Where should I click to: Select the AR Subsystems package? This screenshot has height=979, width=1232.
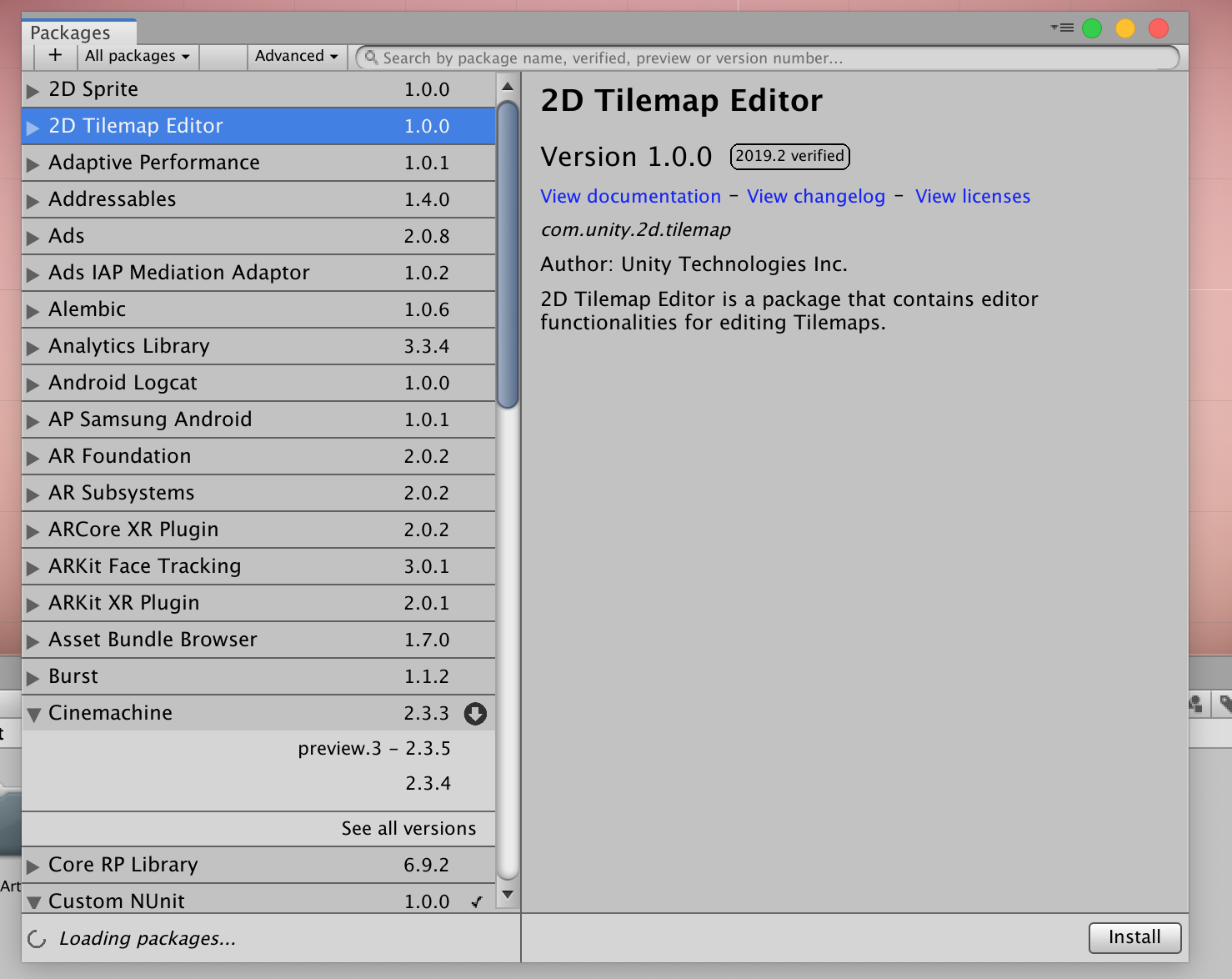(x=258, y=493)
